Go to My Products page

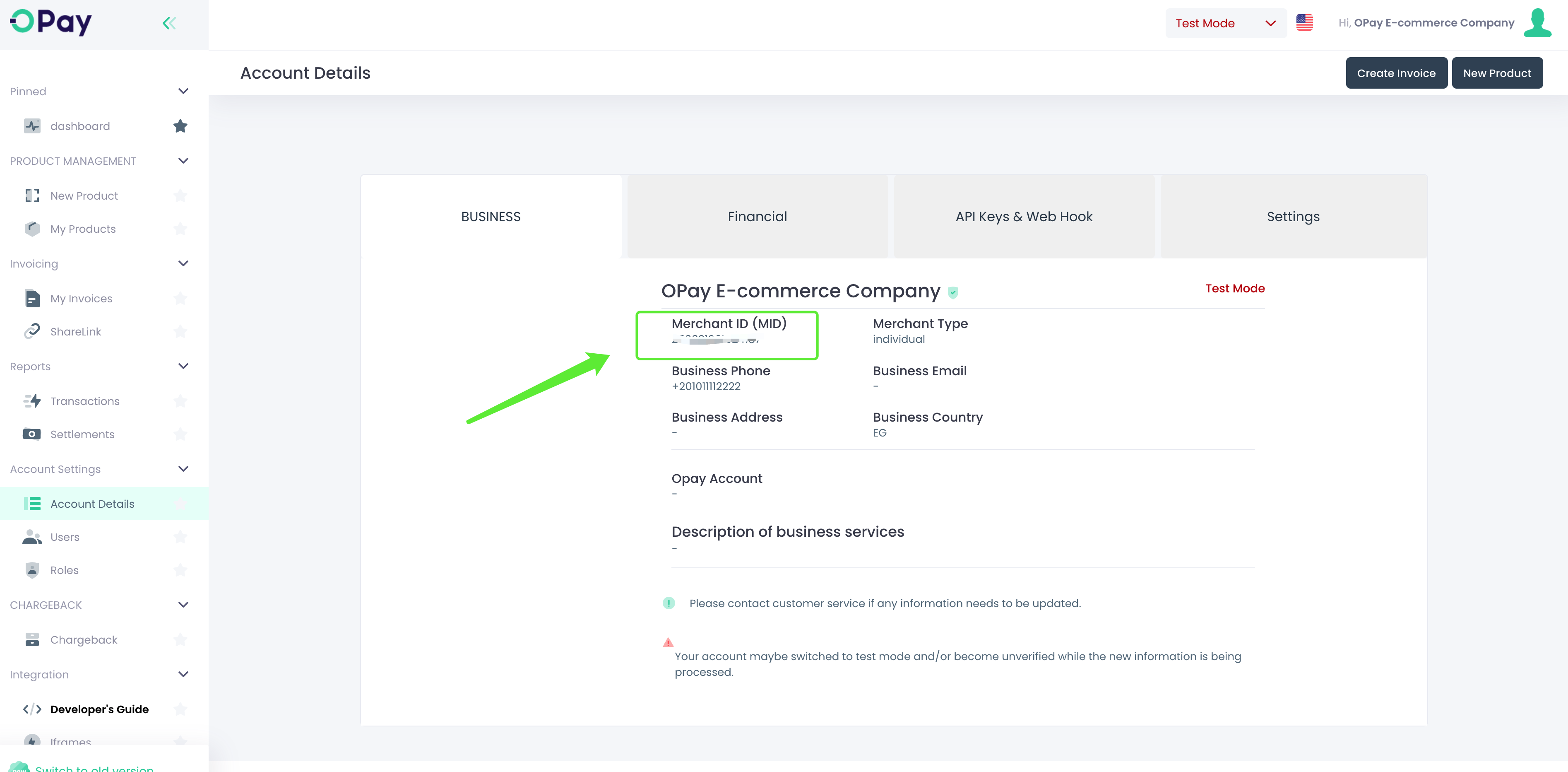[x=83, y=229]
